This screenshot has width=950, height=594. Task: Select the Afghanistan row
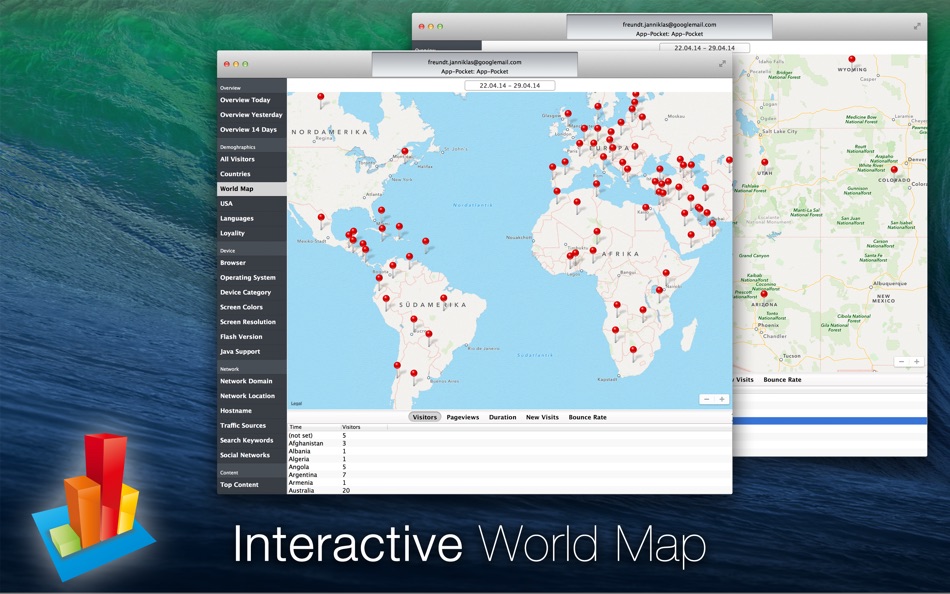click(510, 443)
